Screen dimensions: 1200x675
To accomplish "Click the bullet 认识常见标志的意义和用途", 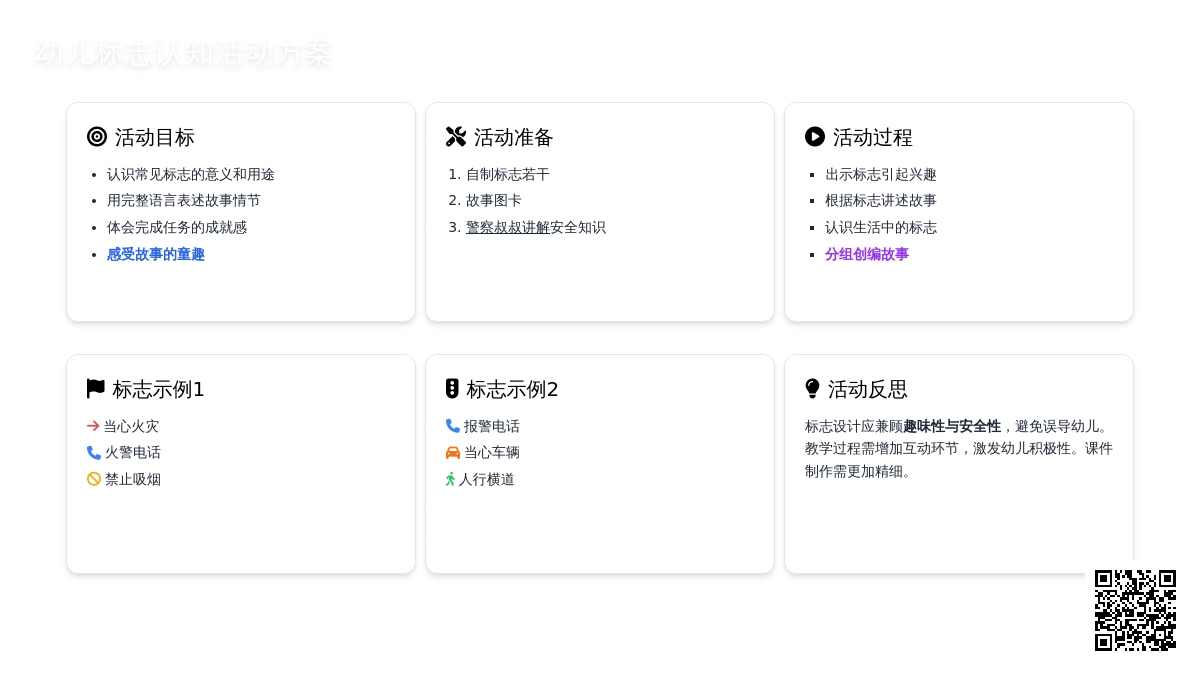I will pyautogui.click(x=191, y=174).
